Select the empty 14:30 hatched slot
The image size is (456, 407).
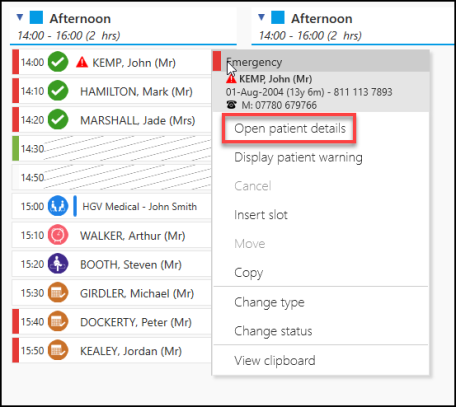coord(112,148)
